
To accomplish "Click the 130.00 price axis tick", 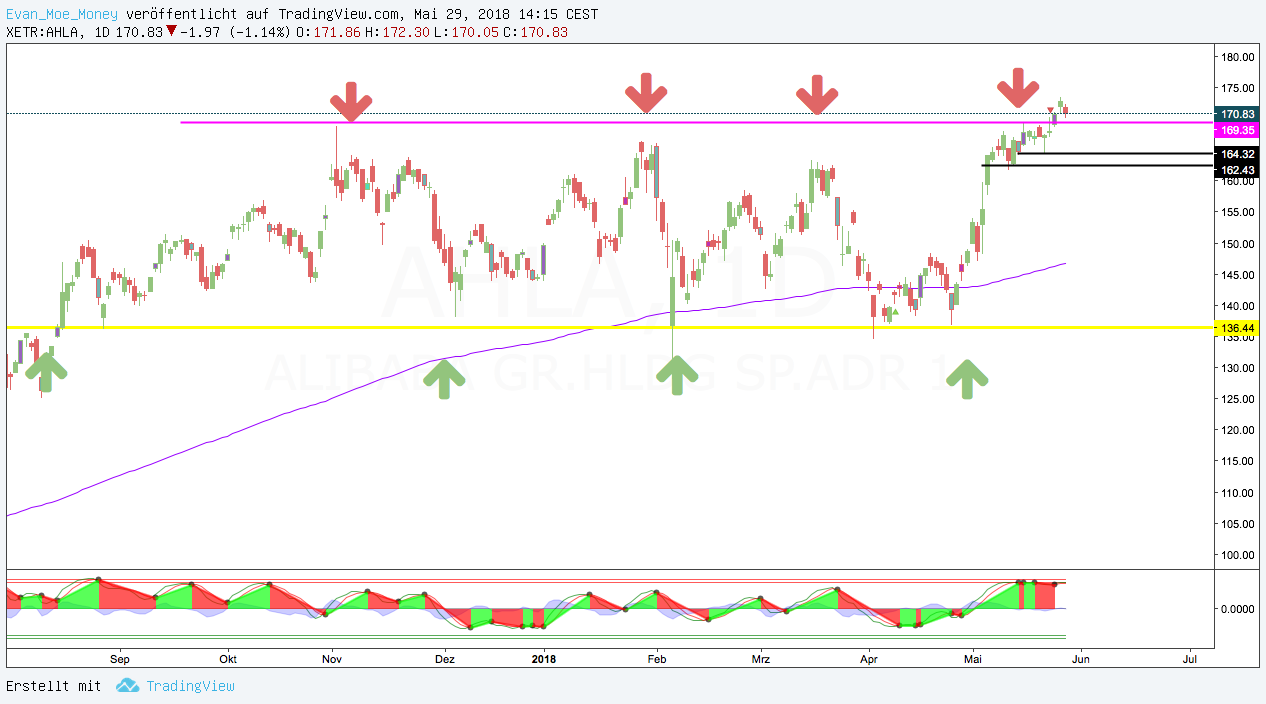I will (x=1238, y=368).
